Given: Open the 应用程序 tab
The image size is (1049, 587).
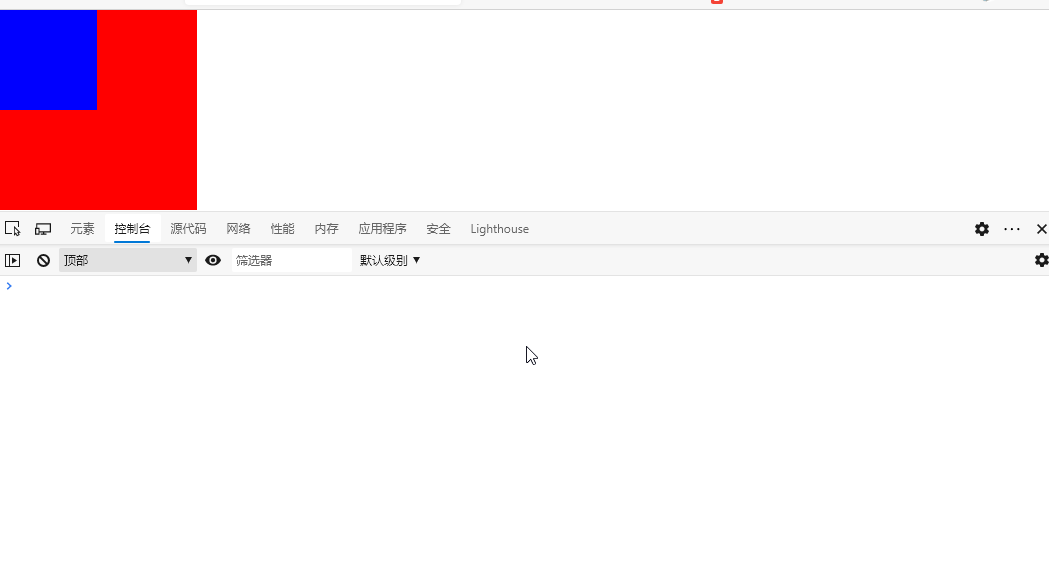Looking at the screenshot, I should pos(382,229).
